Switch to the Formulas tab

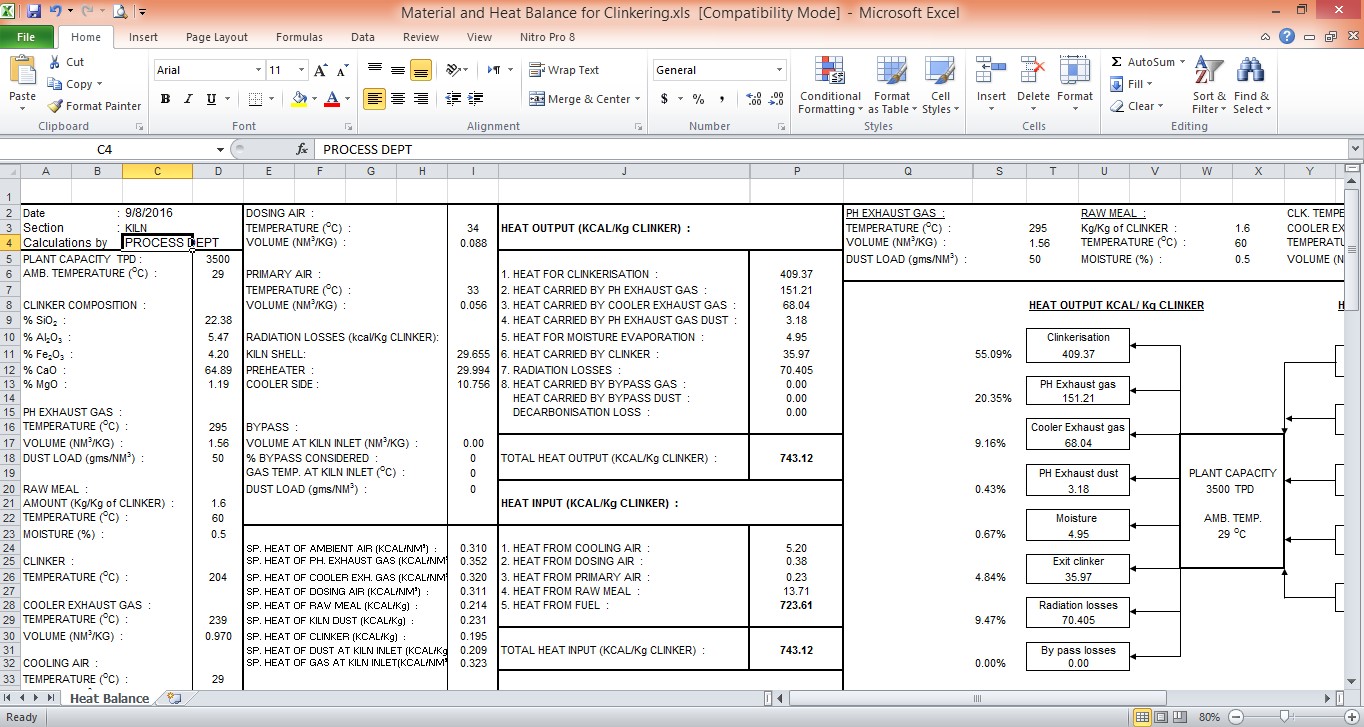[299, 37]
